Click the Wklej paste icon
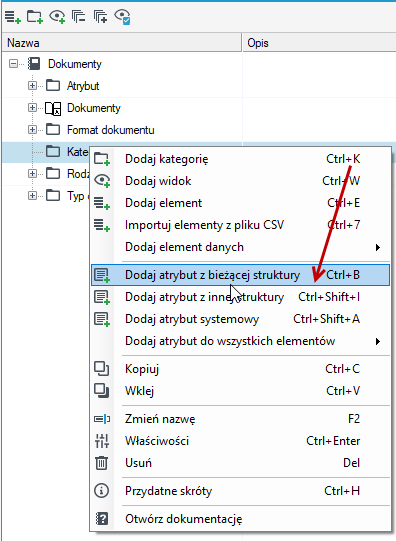 click(x=101, y=391)
